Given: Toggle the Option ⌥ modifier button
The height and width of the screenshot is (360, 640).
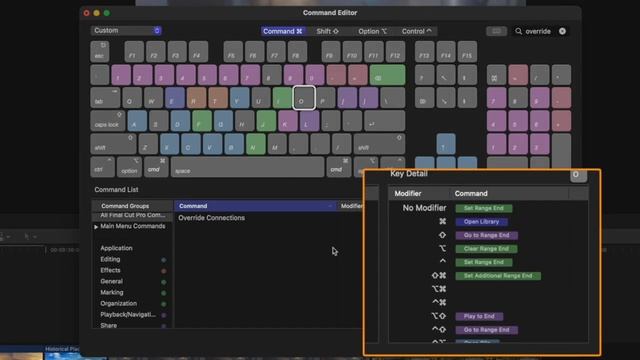Looking at the screenshot, I should tap(372, 31).
